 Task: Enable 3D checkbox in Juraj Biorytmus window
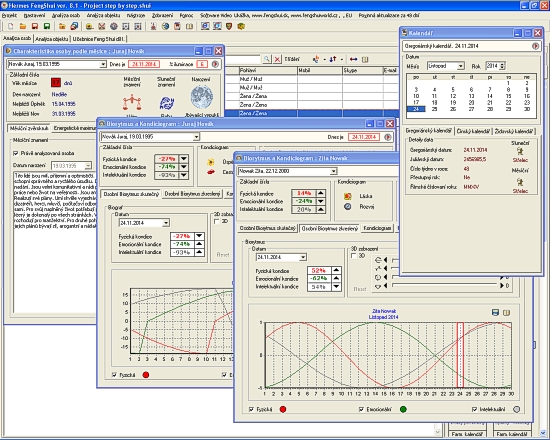pyautogui.click(x=216, y=221)
